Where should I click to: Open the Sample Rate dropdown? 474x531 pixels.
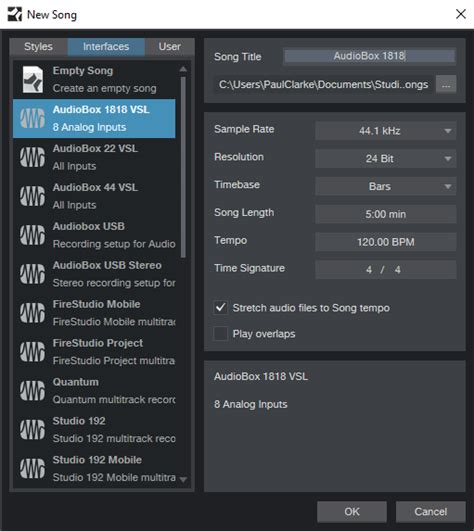tap(386, 131)
